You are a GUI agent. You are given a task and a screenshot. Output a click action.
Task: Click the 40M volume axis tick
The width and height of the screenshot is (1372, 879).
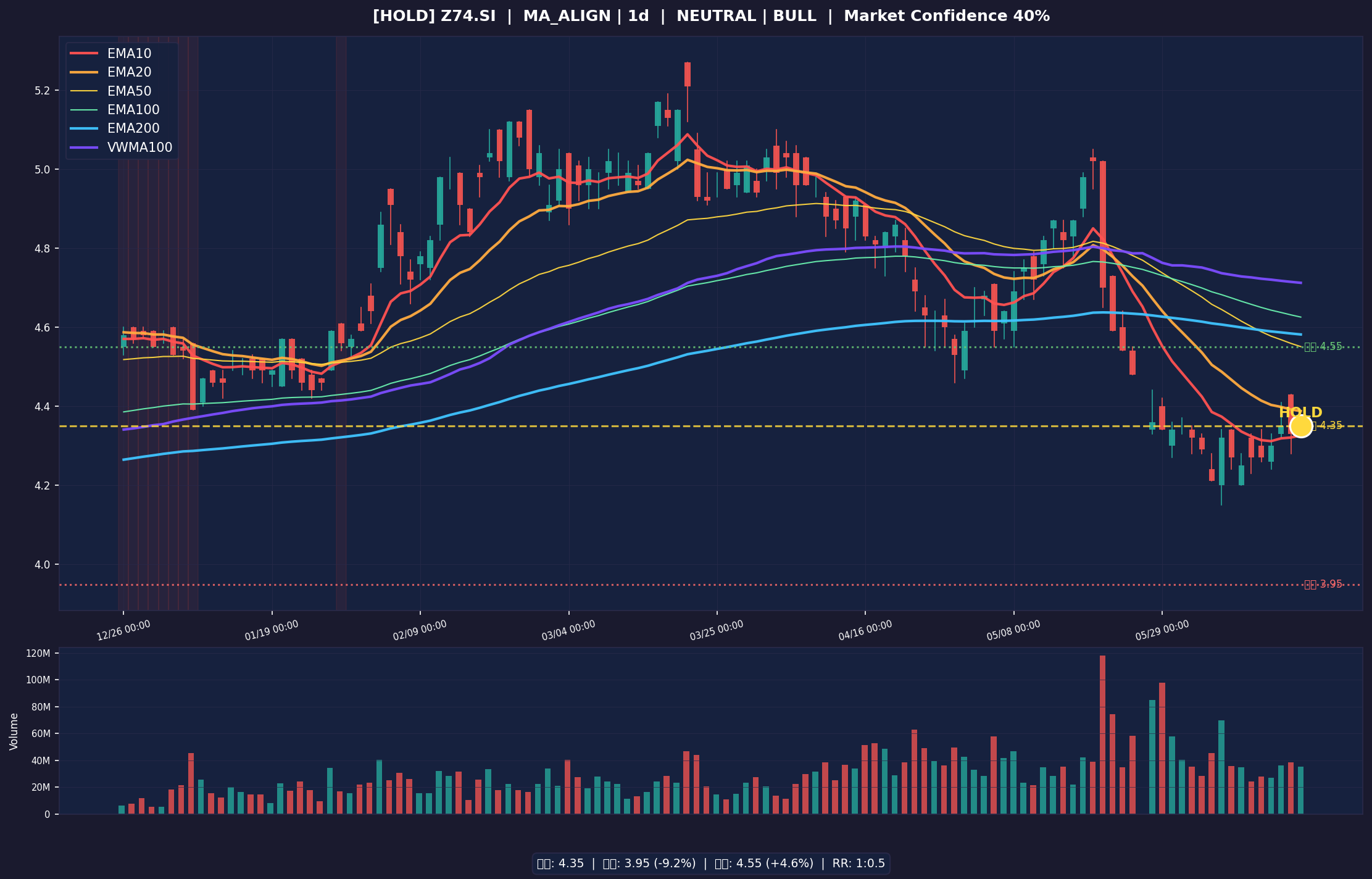(40, 761)
